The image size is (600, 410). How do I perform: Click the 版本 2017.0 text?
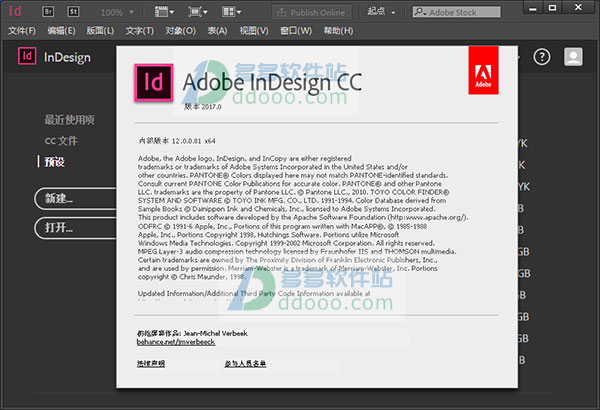point(203,107)
